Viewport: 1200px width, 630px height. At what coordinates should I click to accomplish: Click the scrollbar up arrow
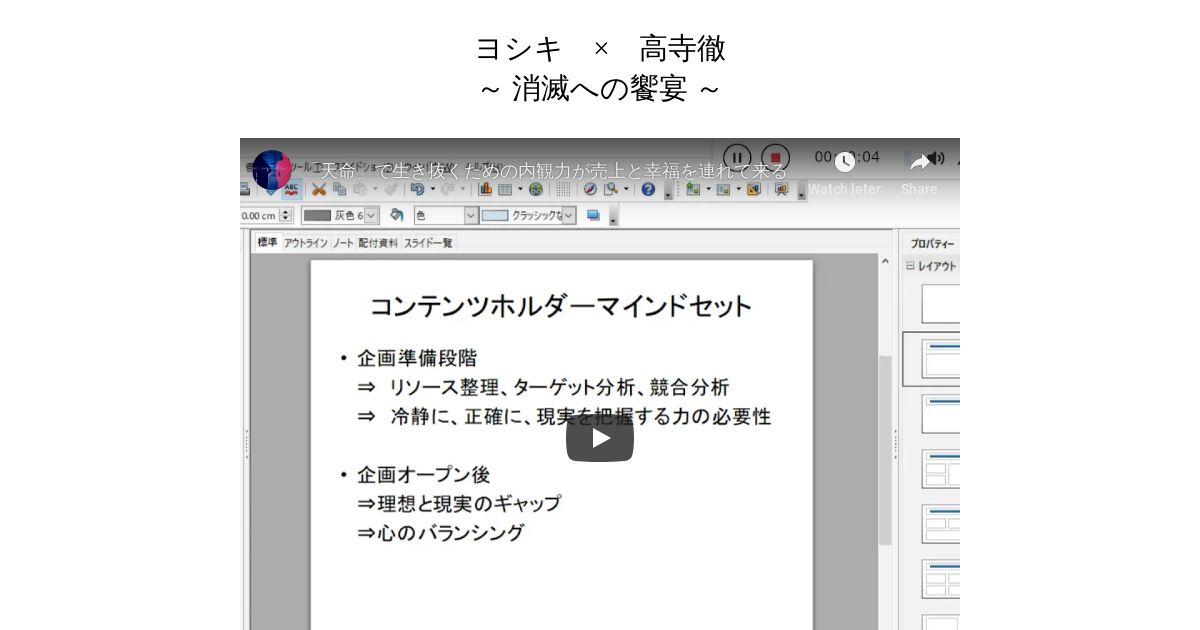885,262
